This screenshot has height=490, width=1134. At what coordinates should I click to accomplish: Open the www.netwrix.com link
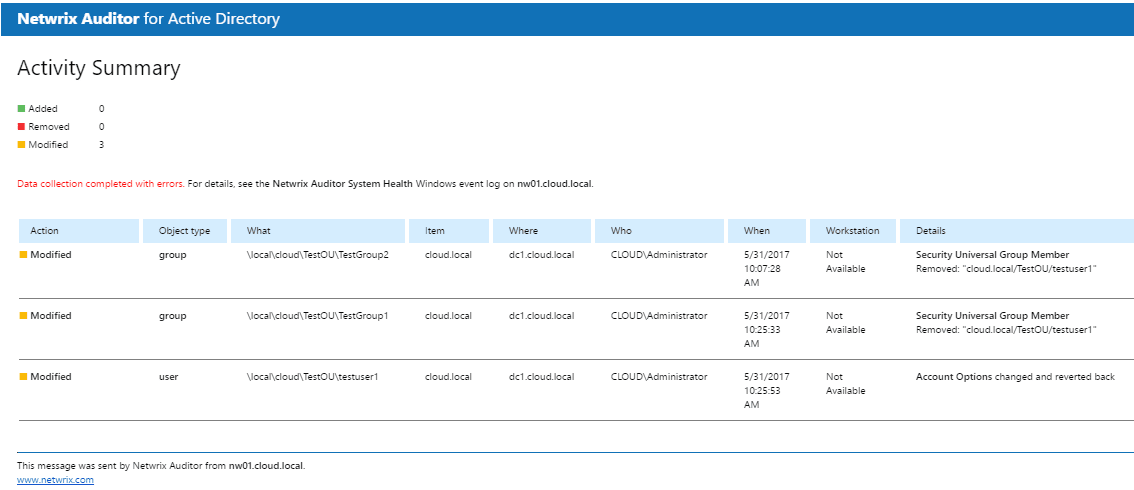pyautogui.click(x=55, y=480)
